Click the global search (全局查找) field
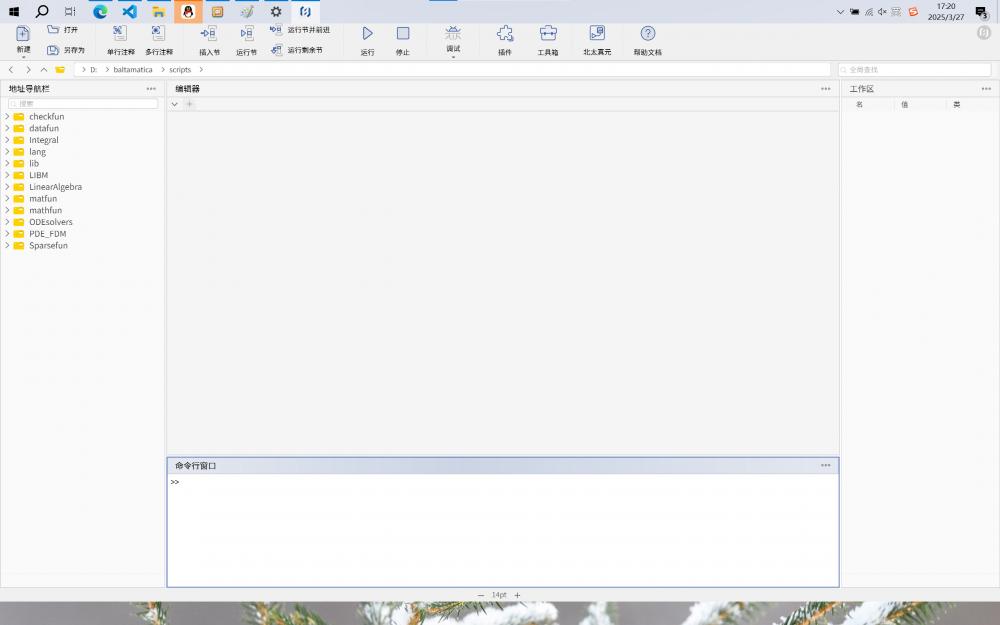Viewport: 1000px width, 625px height. click(x=915, y=70)
